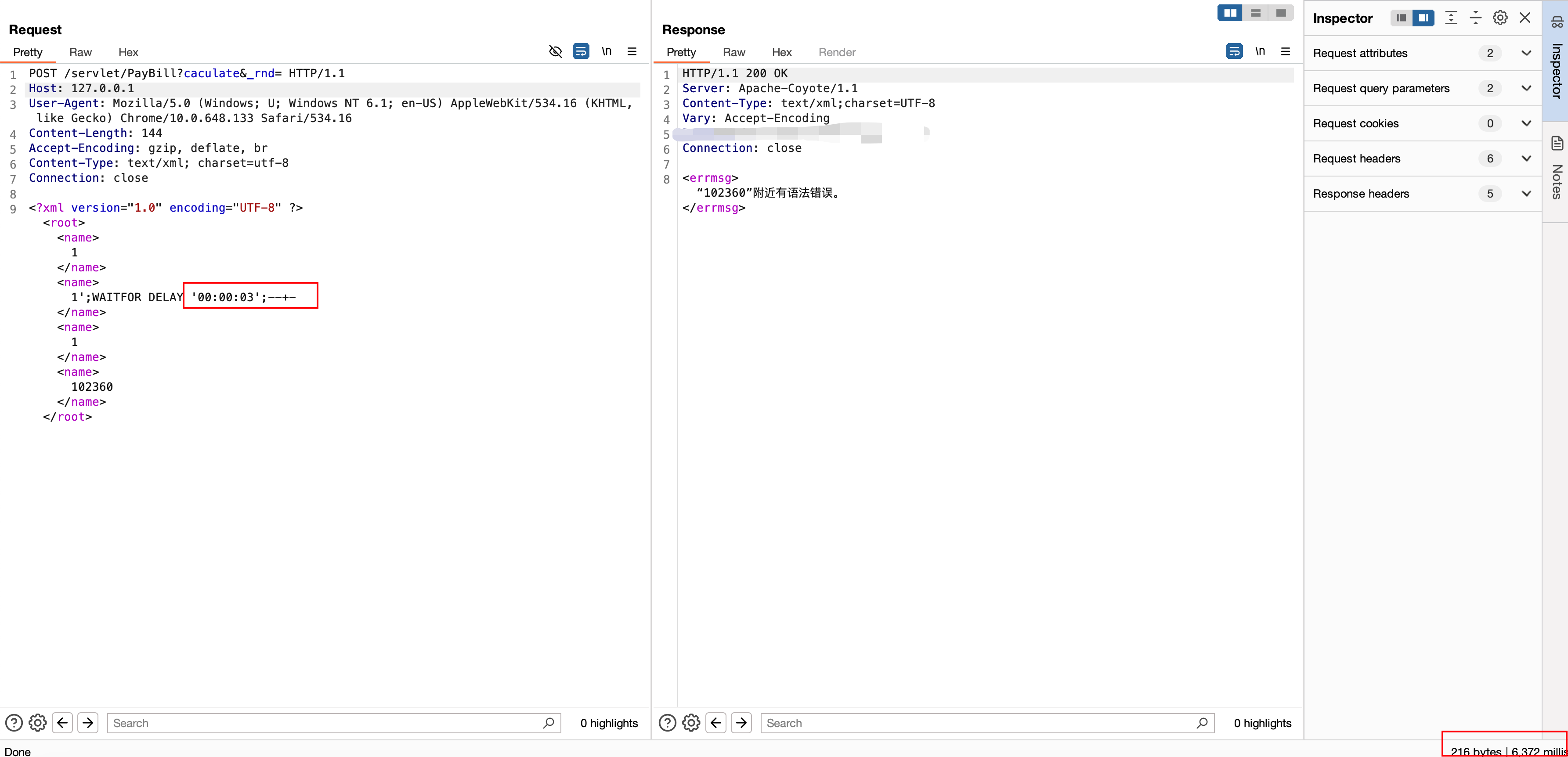Screen dimensions: 1568x757
Task: Open search settings gear under Request
Action: (38, 723)
